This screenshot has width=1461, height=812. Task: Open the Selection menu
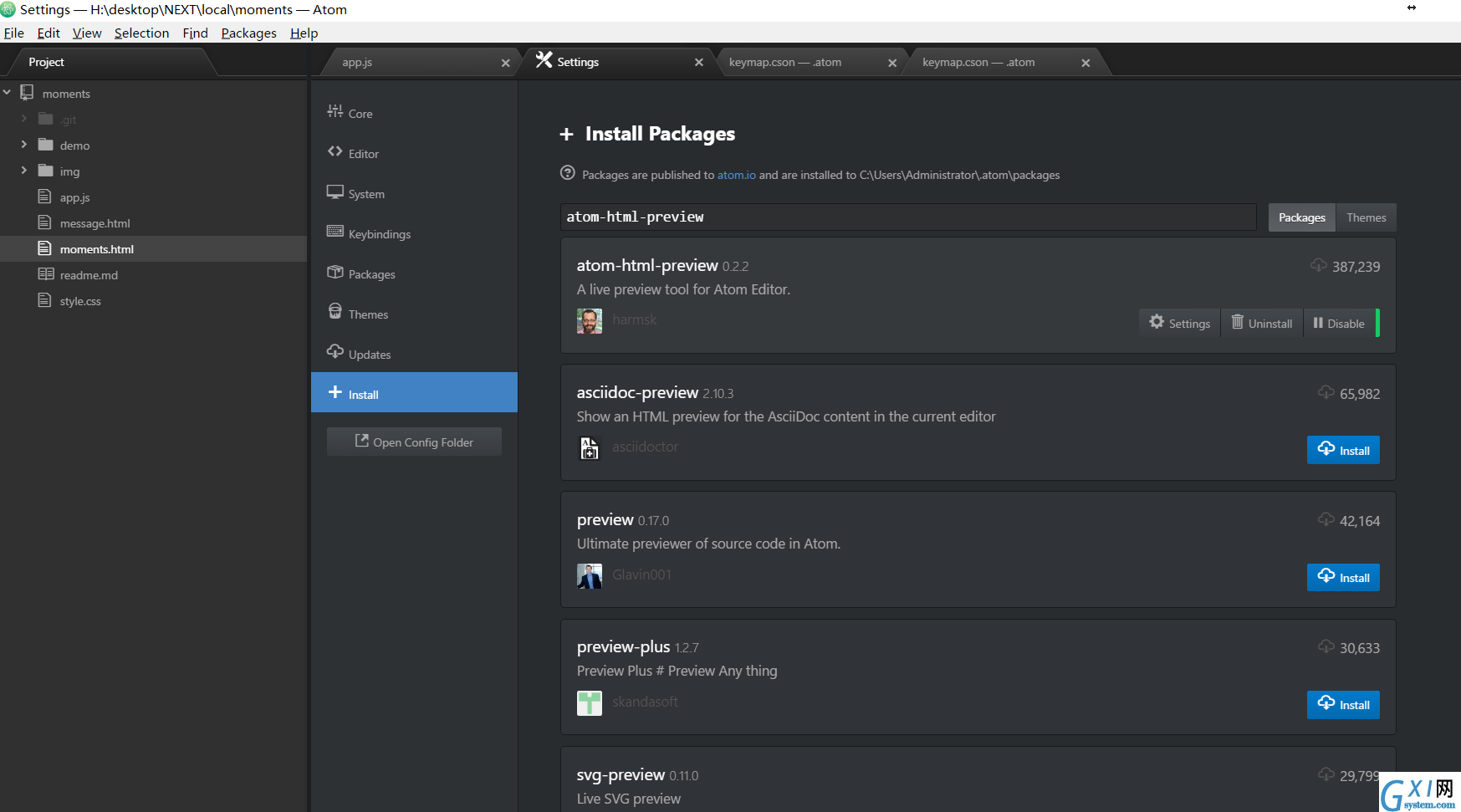tap(141, 33)
